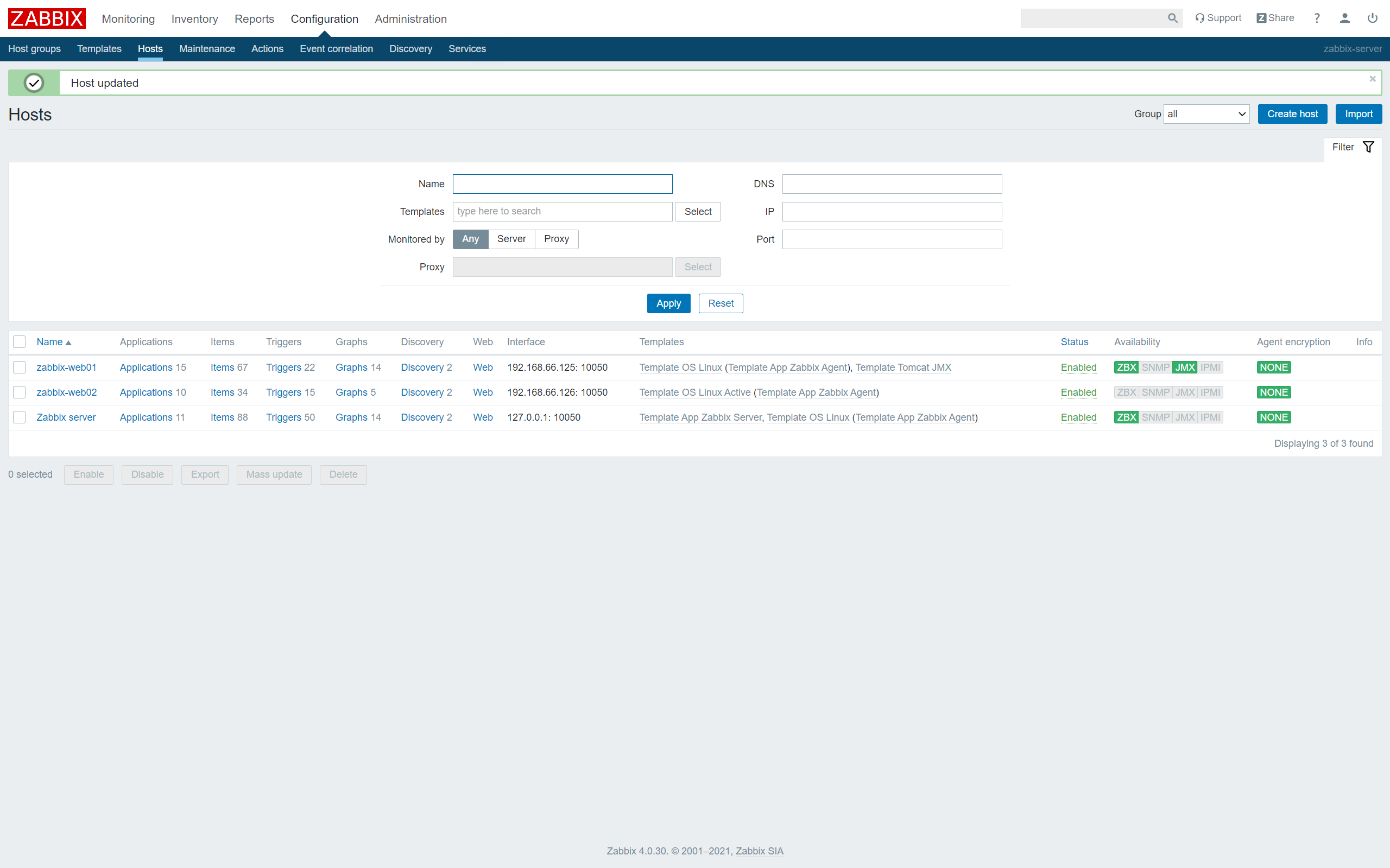Tick the zabbix-web02 row checkbox
Viewport: 1390px width, 868px height.
click(x=20, y=392)
